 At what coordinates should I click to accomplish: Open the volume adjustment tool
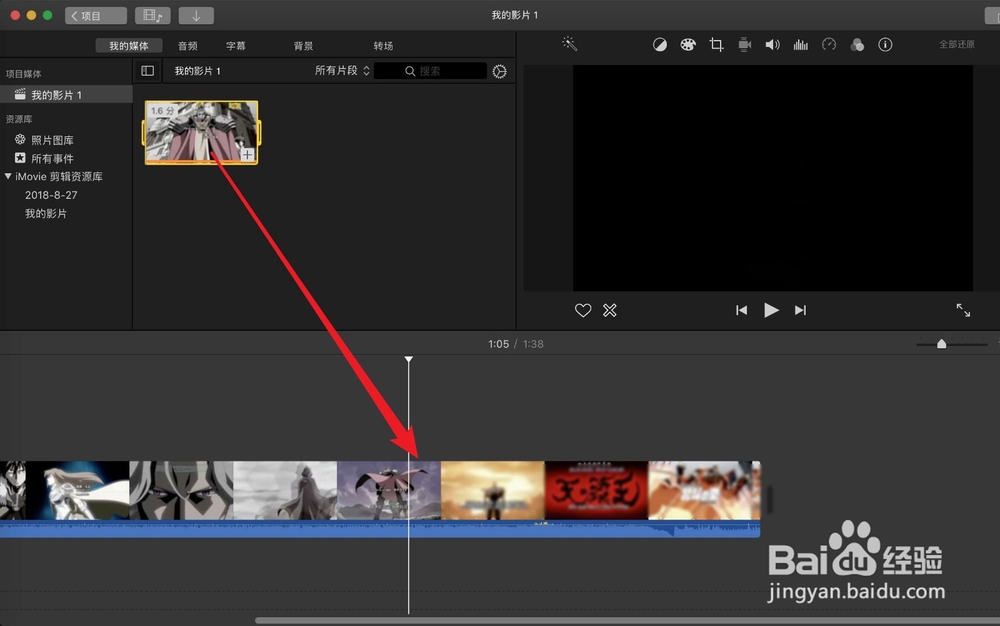tap(772, 45)
